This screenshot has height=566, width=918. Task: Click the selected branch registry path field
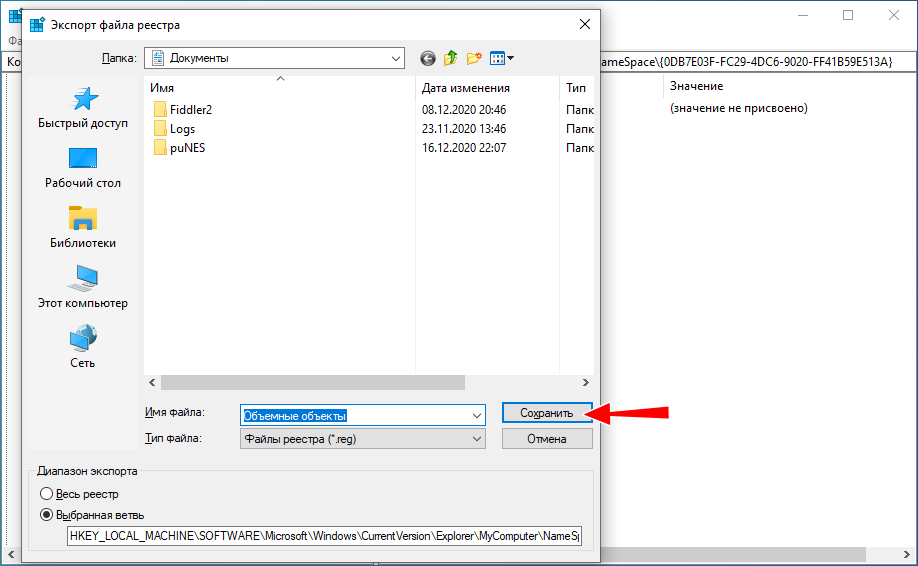click(x=324, y=536)
